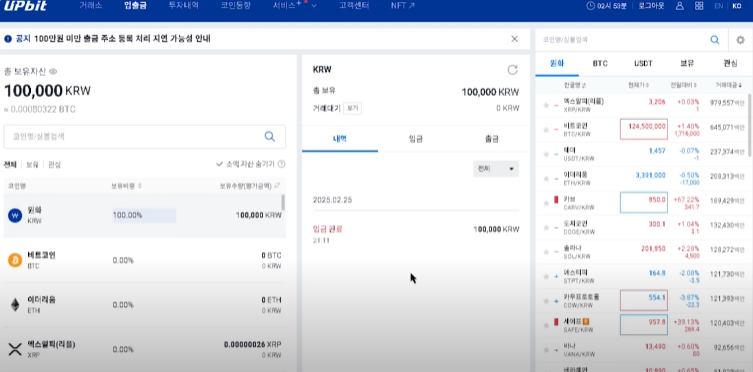Expand the 서비스+ menu chevron

[314, 6]
